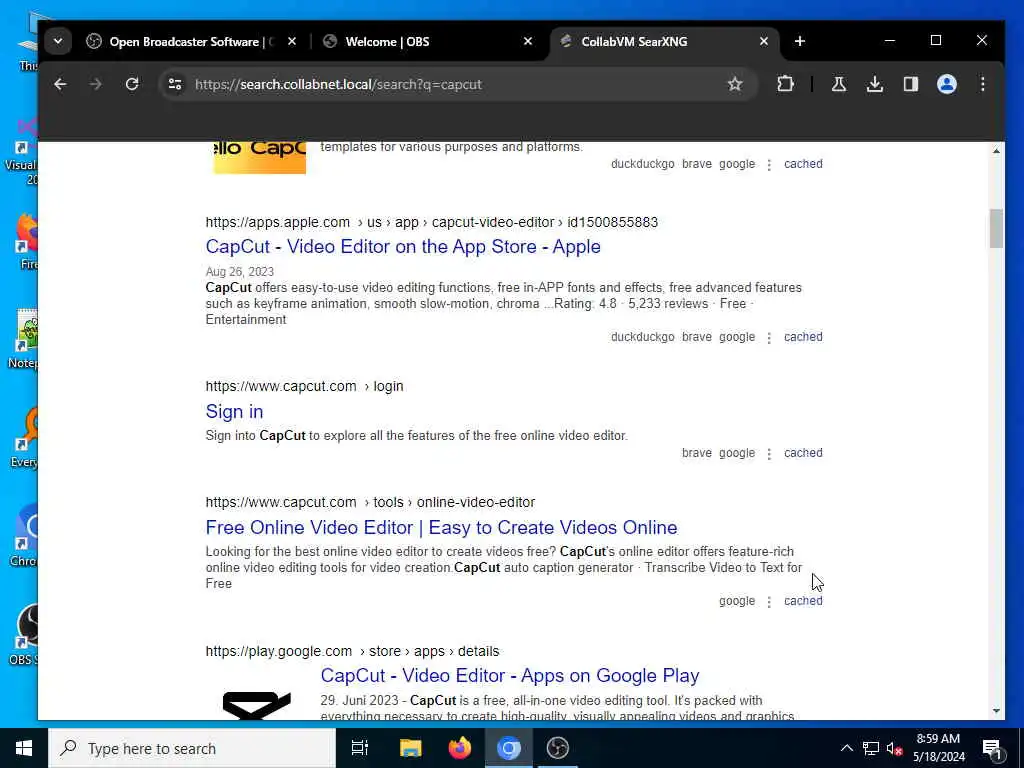Expand the tab search dropdown arrow
The width and height of the screenshot is (1024, 768).
pos(58,42)
